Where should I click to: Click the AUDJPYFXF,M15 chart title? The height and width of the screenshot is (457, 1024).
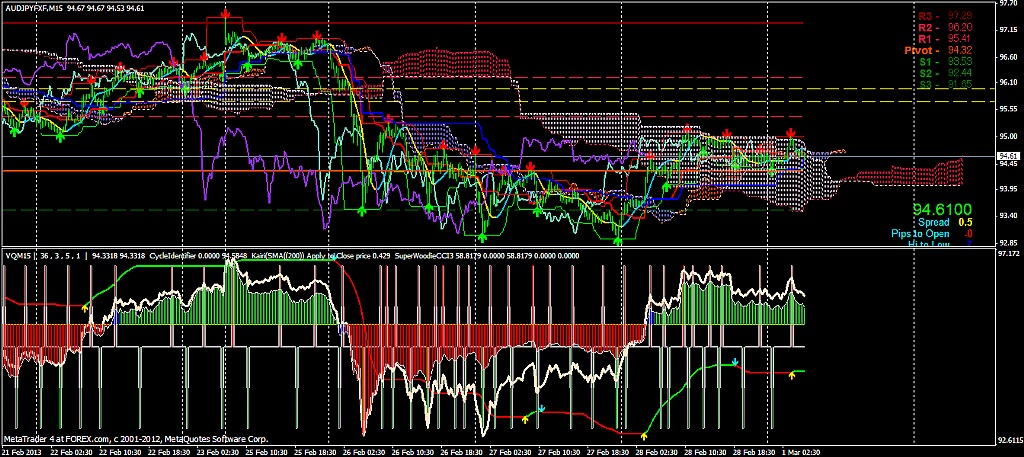pos(36,7)
